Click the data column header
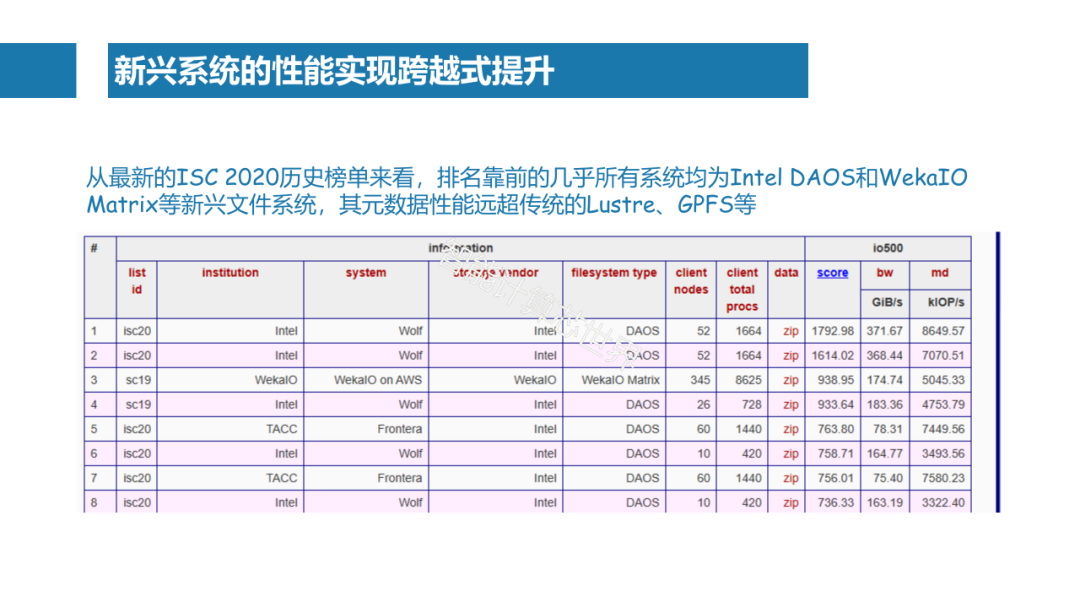The width and height of the screenshot is (1080, 608). click(786, 273)
